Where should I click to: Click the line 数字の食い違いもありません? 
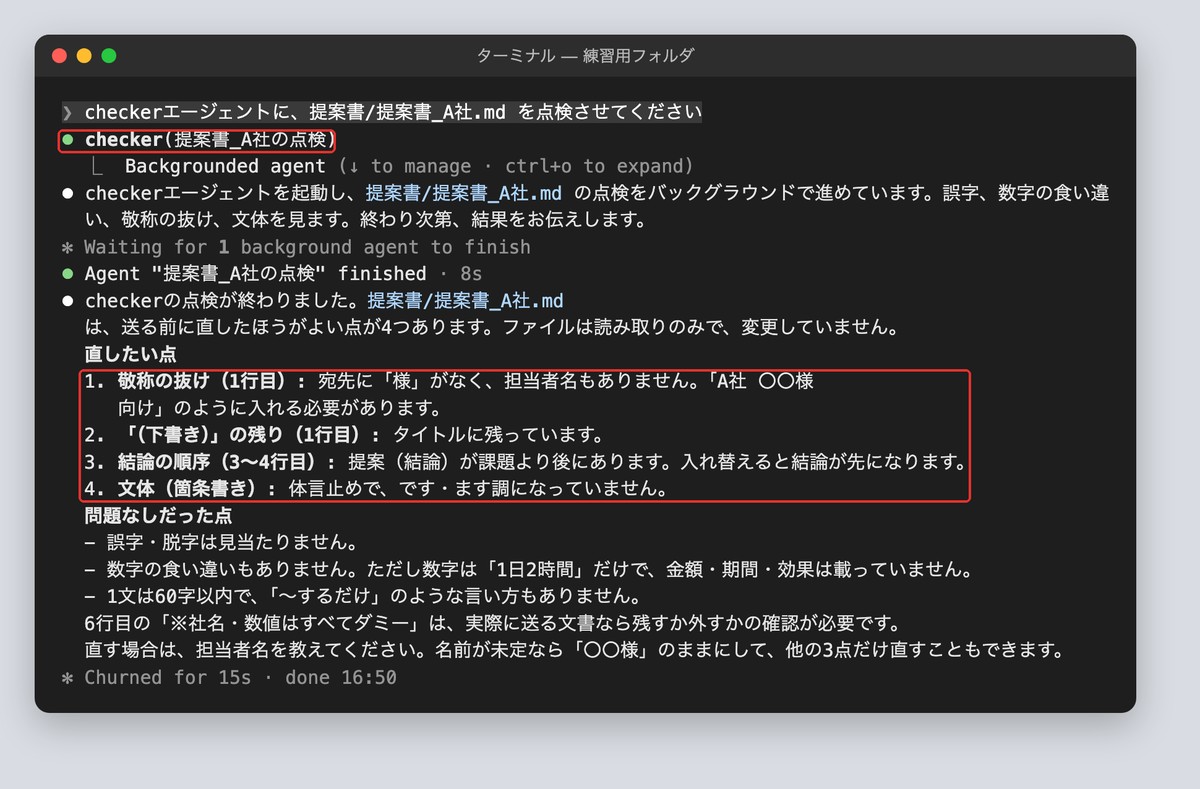pos(529,570)
